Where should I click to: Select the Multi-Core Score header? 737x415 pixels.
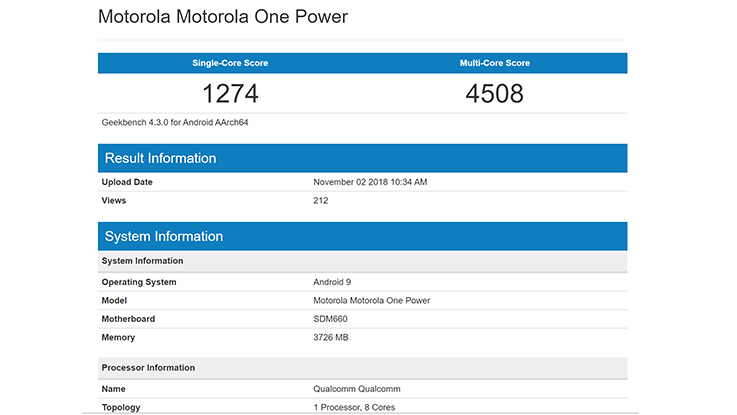(494, 63)
